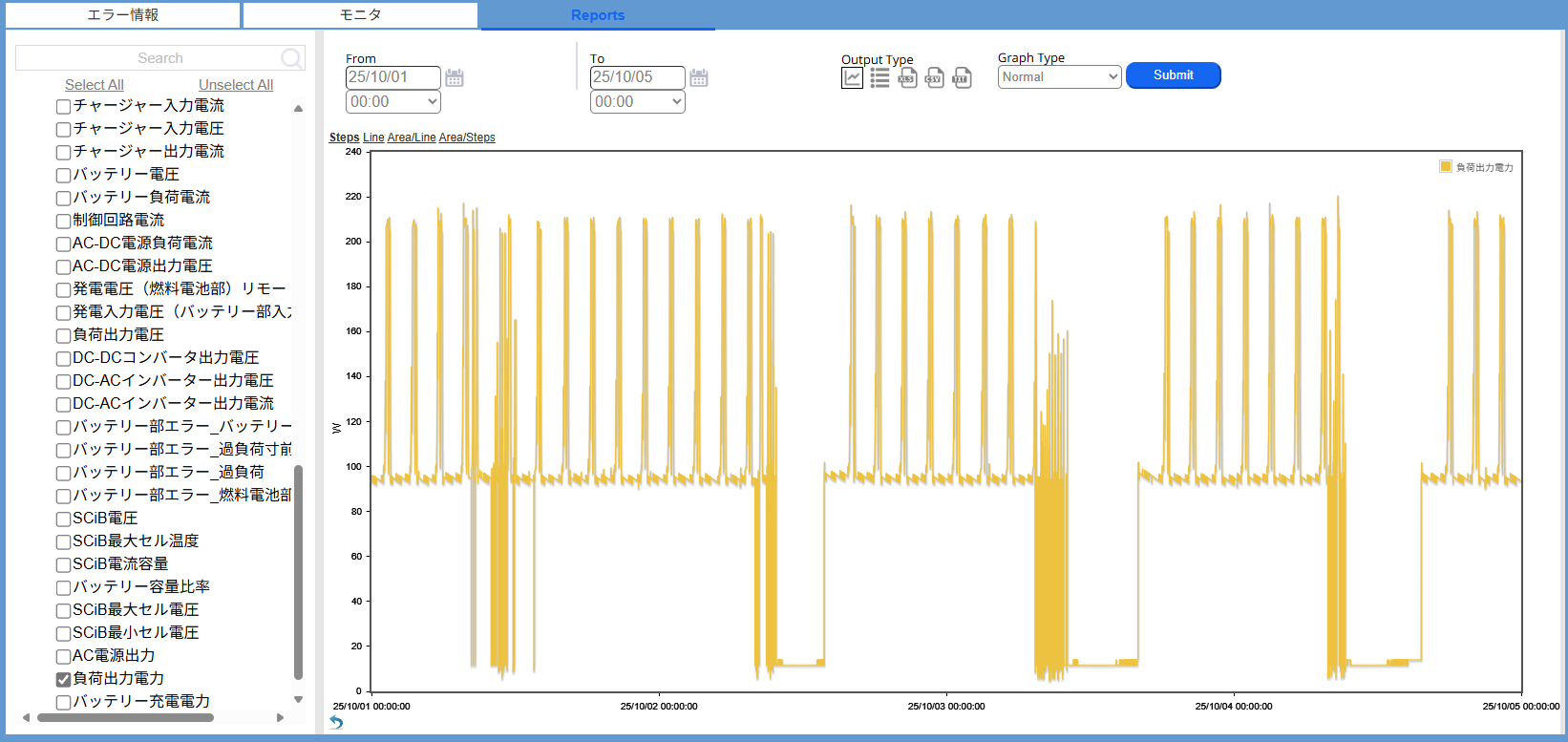Image resolution: width=1568 pixels, height=742 pixels.
Task: Expand the Graph Type dropdown
Action: point(1059,77)
